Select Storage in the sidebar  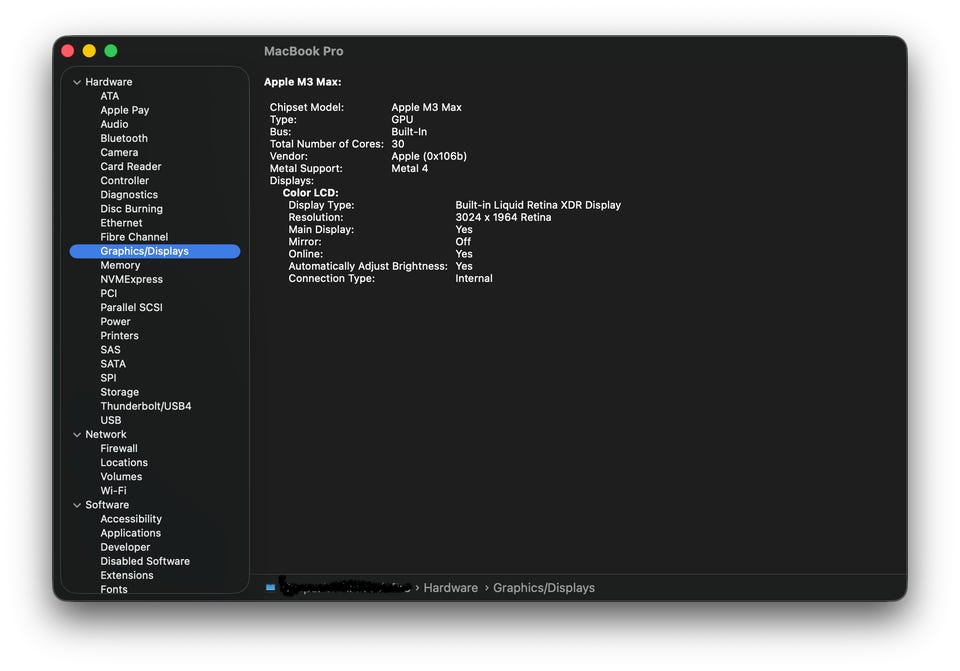click(x=119, y=393)
